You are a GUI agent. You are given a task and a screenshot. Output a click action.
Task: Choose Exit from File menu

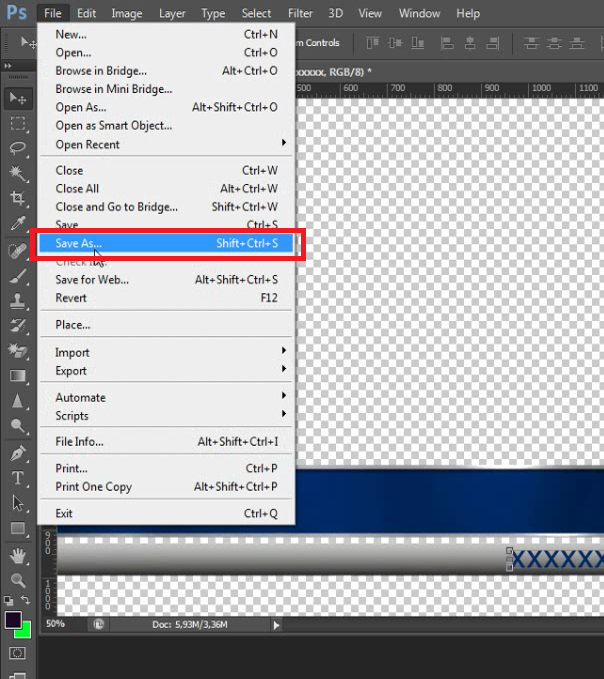point(166,514)
